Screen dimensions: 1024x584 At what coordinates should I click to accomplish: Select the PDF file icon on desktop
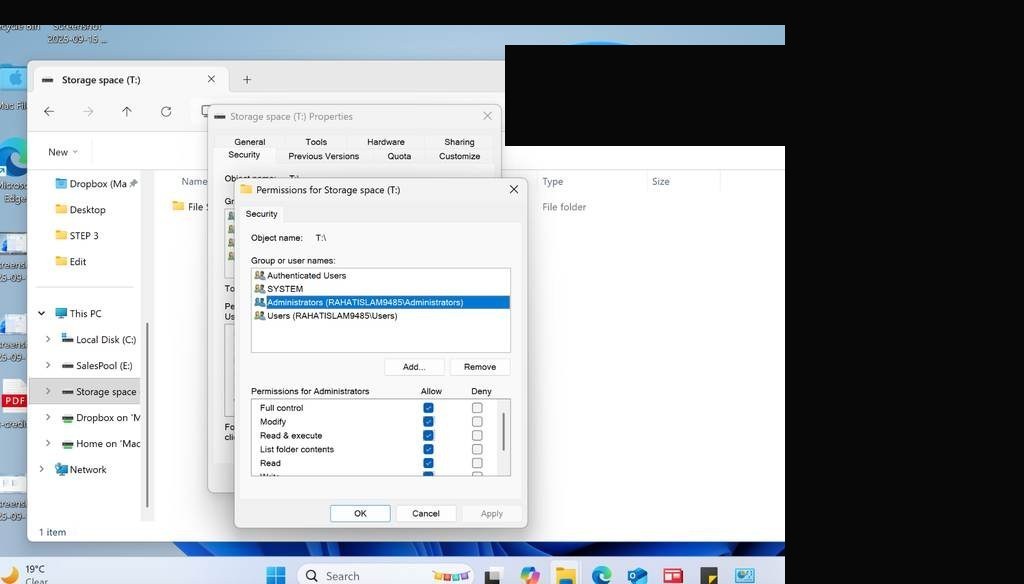[14, 397]
